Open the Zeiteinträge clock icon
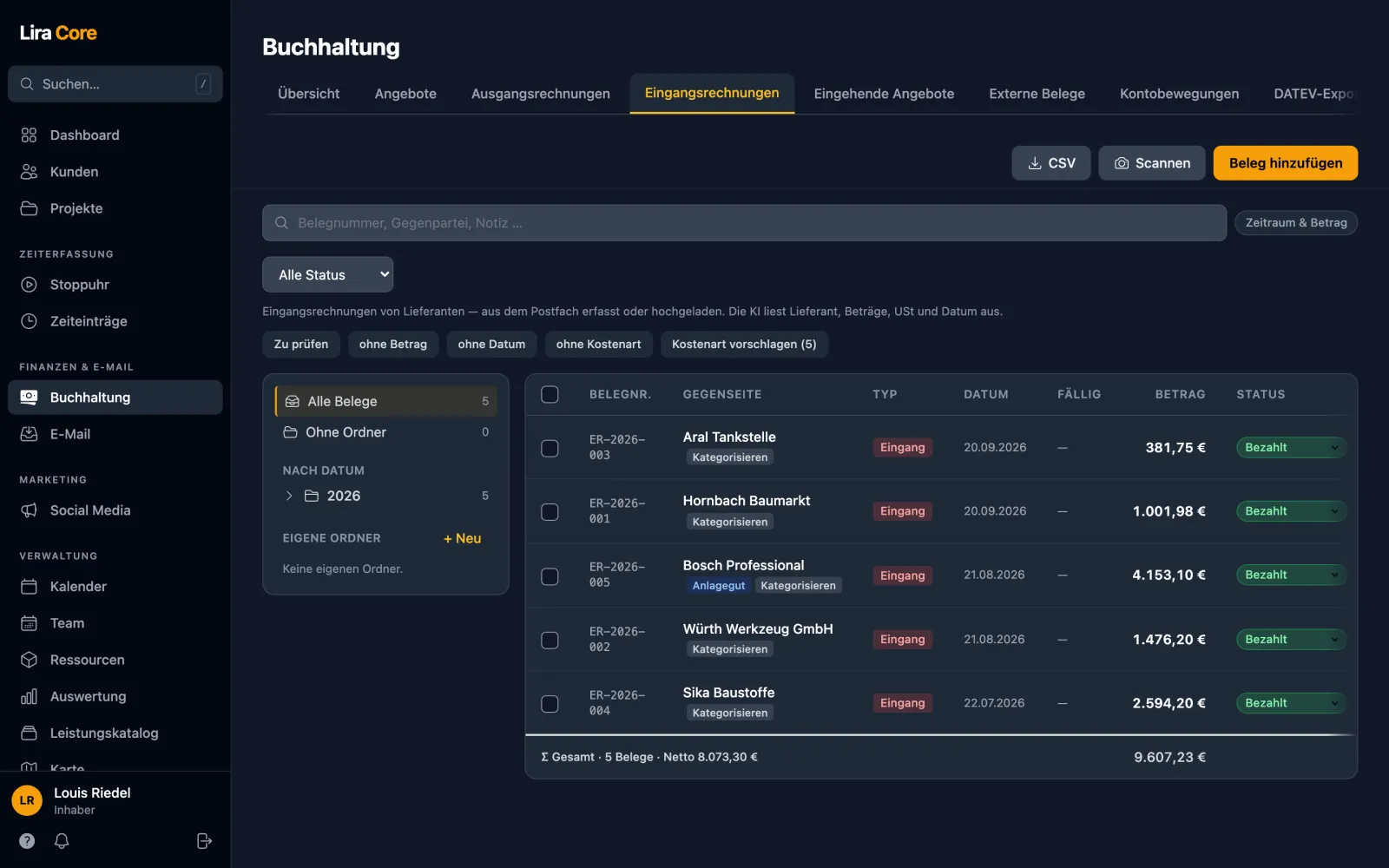 (x=29, y=321)
